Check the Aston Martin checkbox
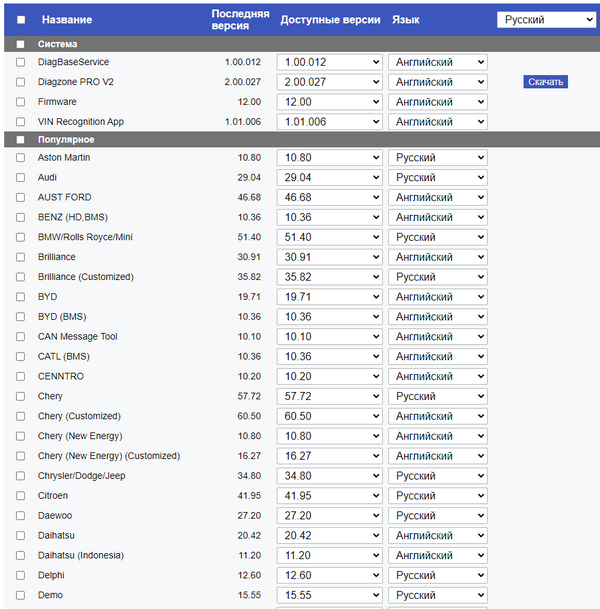Viewport: 600px width, 609px height. click(x=20, y=158)
